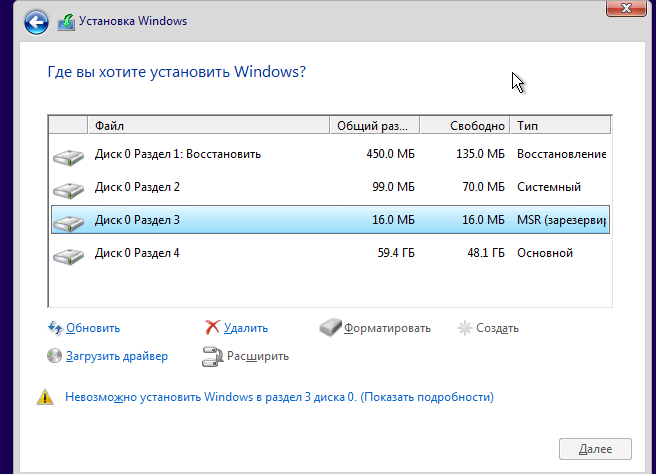Click the Load driver CD icon
The image size is (656, 474).
[54, 356]
